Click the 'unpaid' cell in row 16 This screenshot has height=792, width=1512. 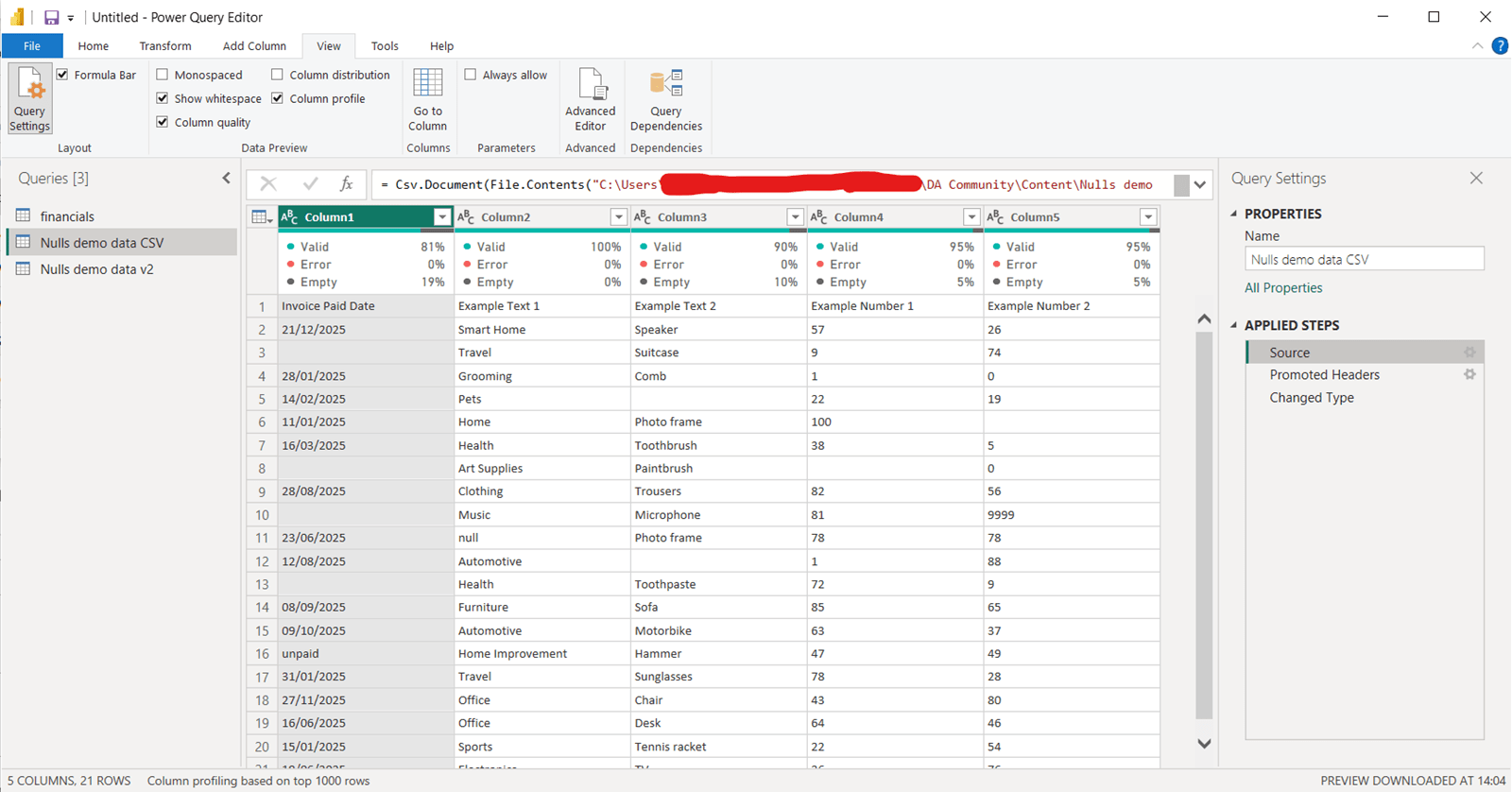click(x=366, y=654)
